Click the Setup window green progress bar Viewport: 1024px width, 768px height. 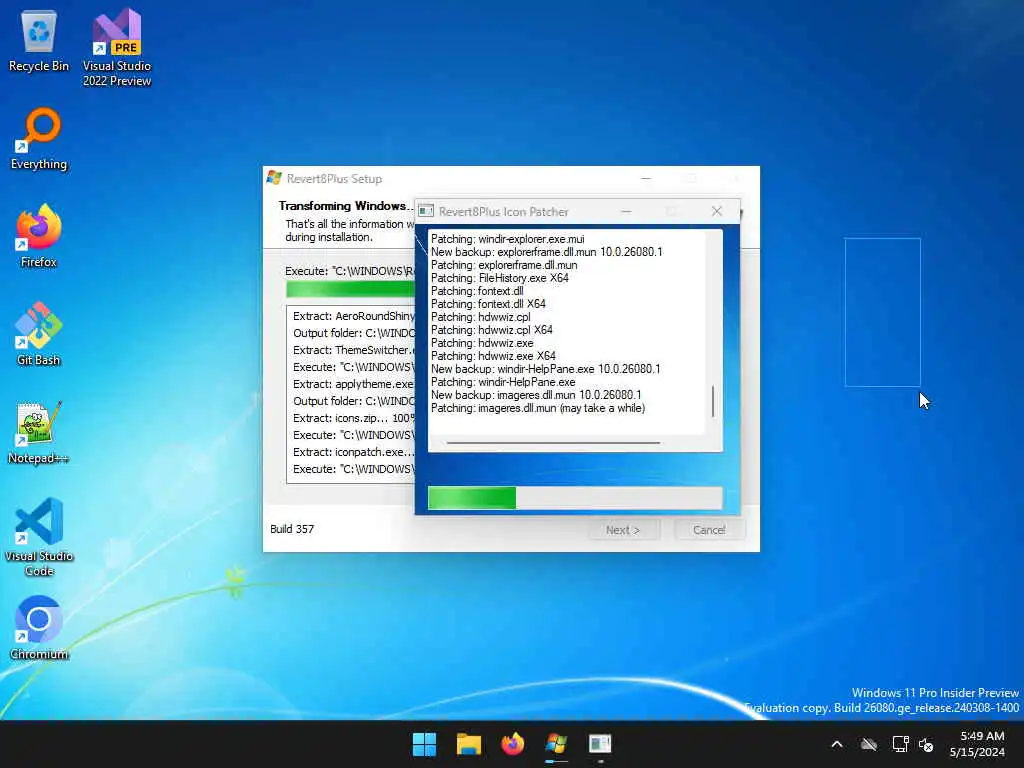(x=350, y=289)
